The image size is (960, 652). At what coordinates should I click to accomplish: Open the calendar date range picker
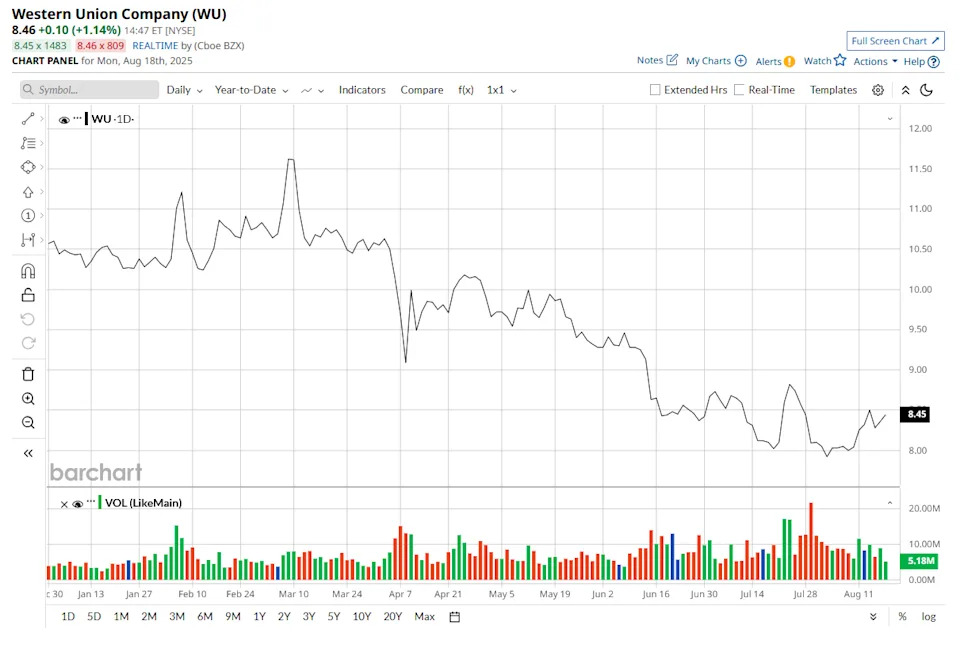454,617
